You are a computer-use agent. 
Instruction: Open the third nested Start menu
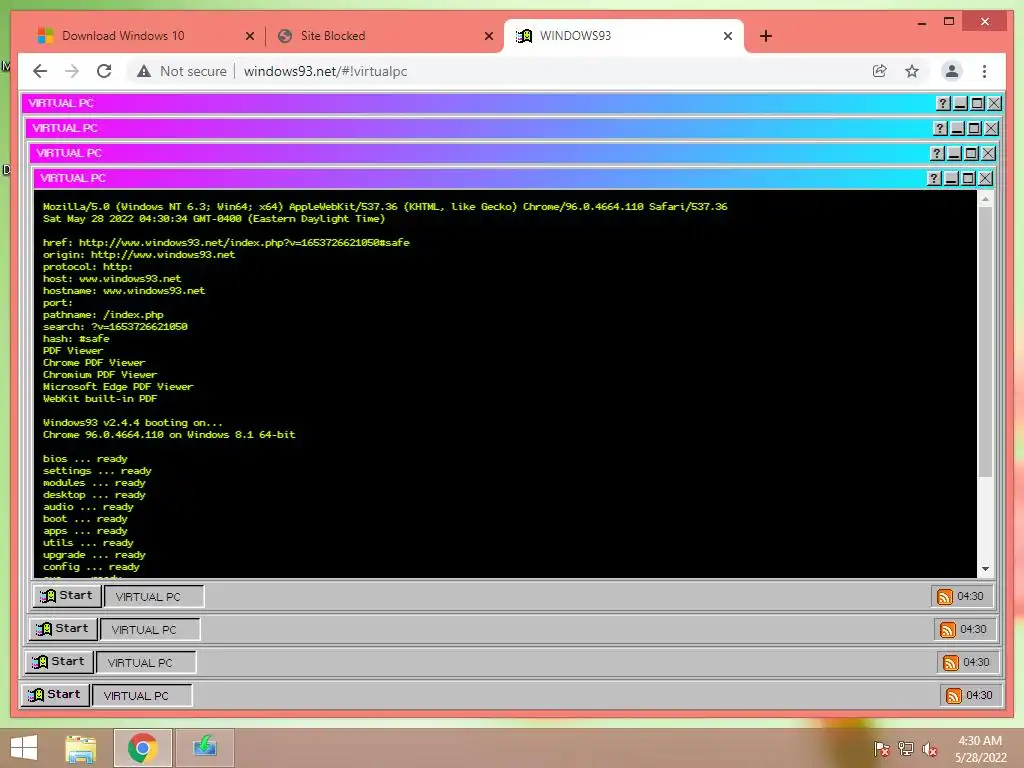pos(59,662)
